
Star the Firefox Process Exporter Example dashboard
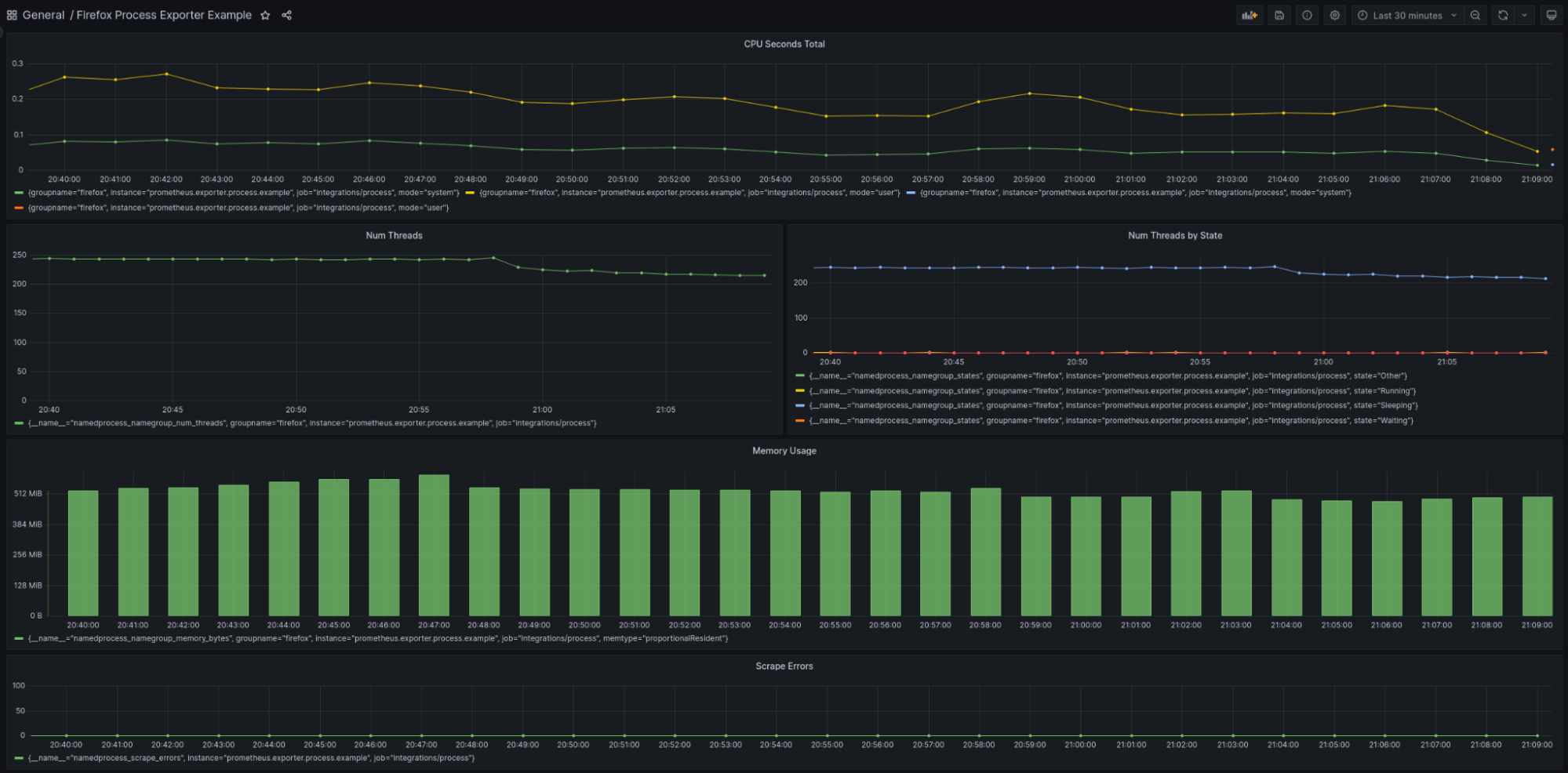[x=264, y=15]
